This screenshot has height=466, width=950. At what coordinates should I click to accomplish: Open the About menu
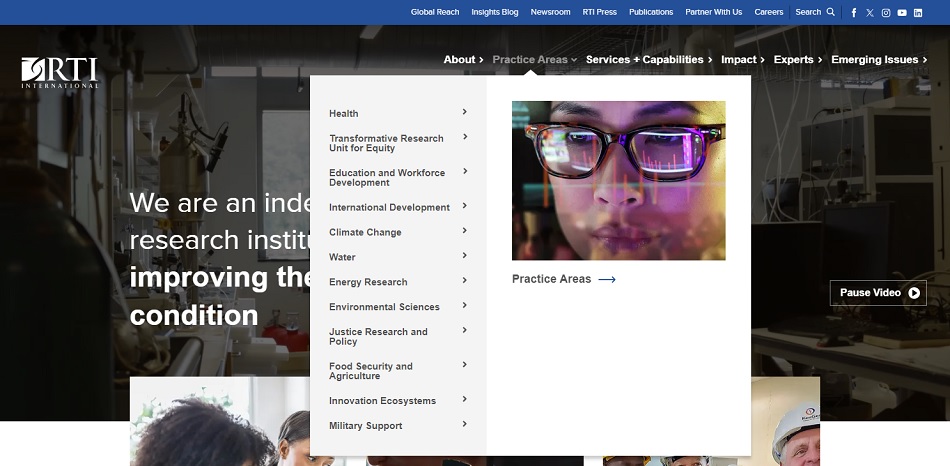(x=463, y=59)
